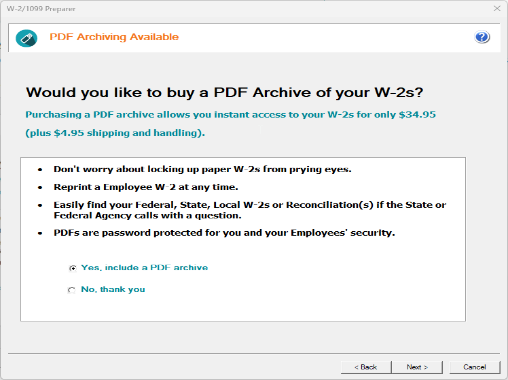Click the "Reprint a Employee W-2" bullet

click(146, 187)
